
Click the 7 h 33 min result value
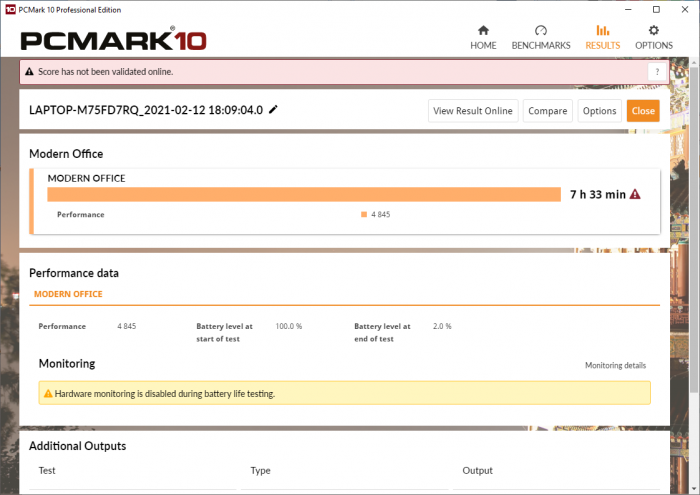[598, 195]
